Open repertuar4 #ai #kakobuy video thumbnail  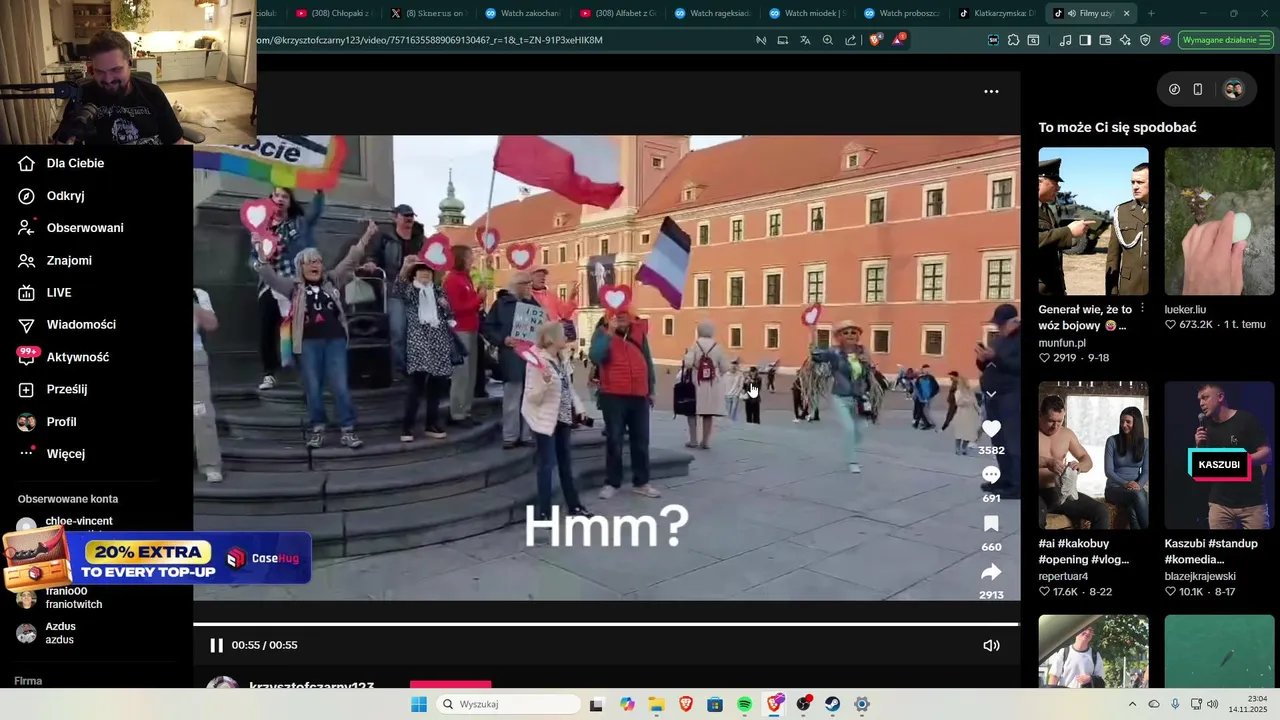(x=1093, y=455)
